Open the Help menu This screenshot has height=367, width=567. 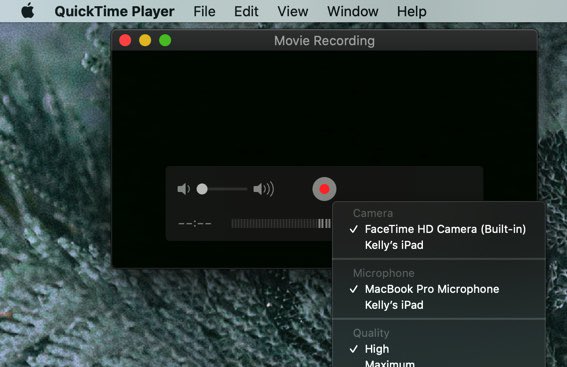[x=412, y=11]
